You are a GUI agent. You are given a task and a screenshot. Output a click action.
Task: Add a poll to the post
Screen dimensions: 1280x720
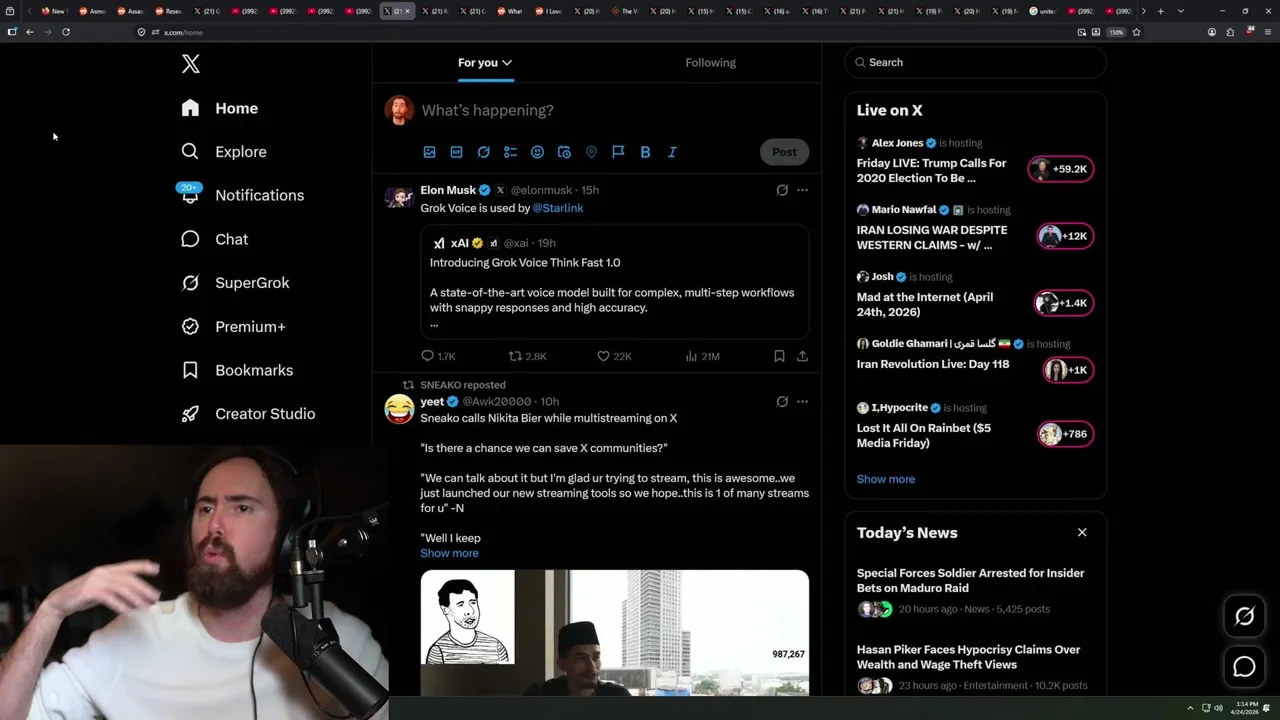pyautogui.click(x=510, y=152)
